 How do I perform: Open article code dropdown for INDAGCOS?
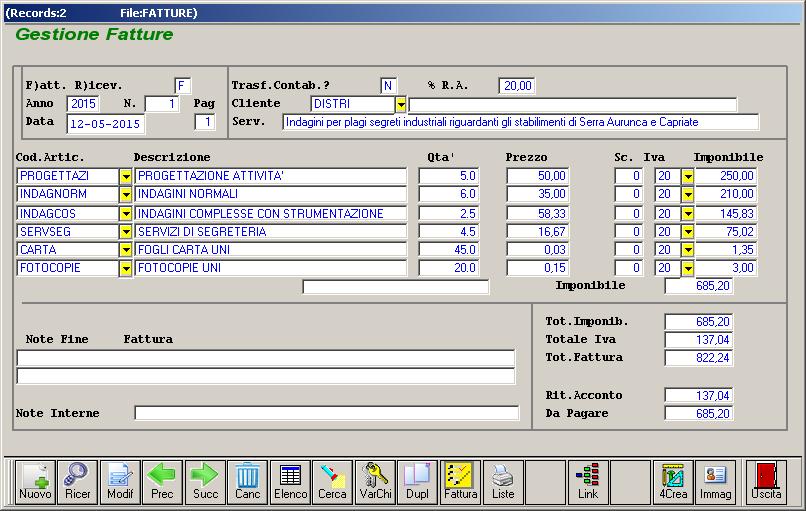[125, 214]
